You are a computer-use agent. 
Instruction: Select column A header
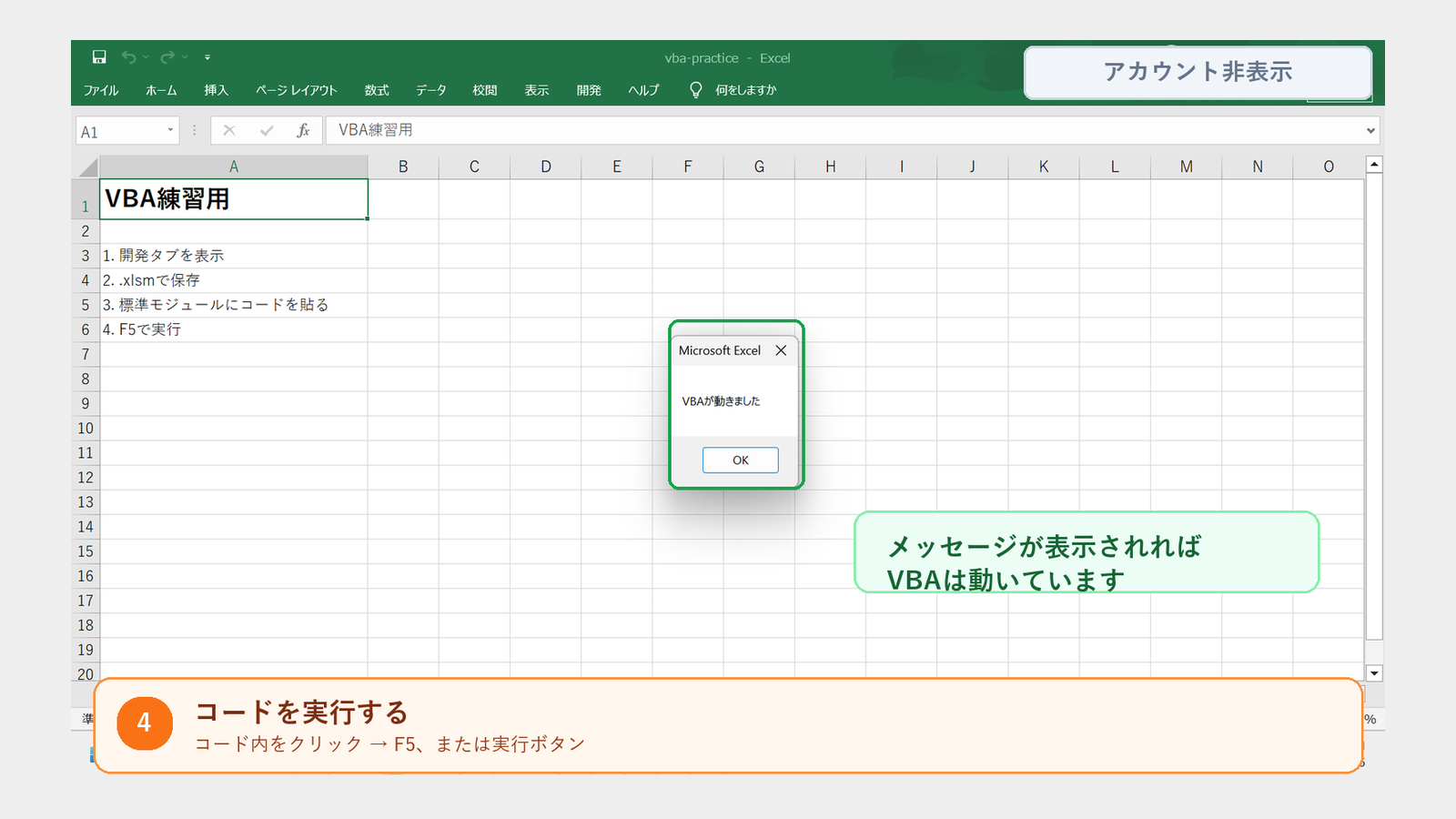coord(234,167)
